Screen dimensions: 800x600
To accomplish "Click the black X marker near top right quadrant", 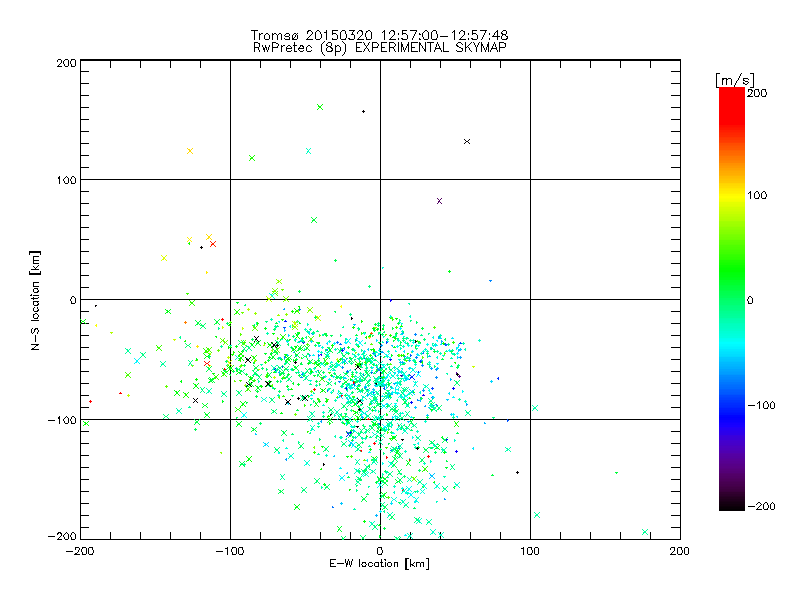I will tap(467, 141).
